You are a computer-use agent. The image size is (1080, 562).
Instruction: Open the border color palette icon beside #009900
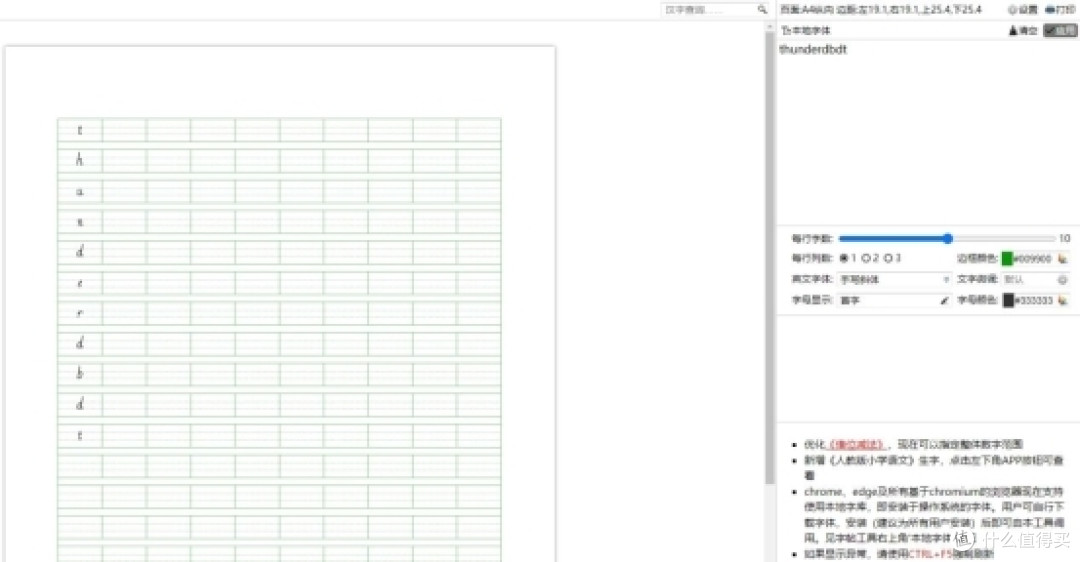point(1063,259)
